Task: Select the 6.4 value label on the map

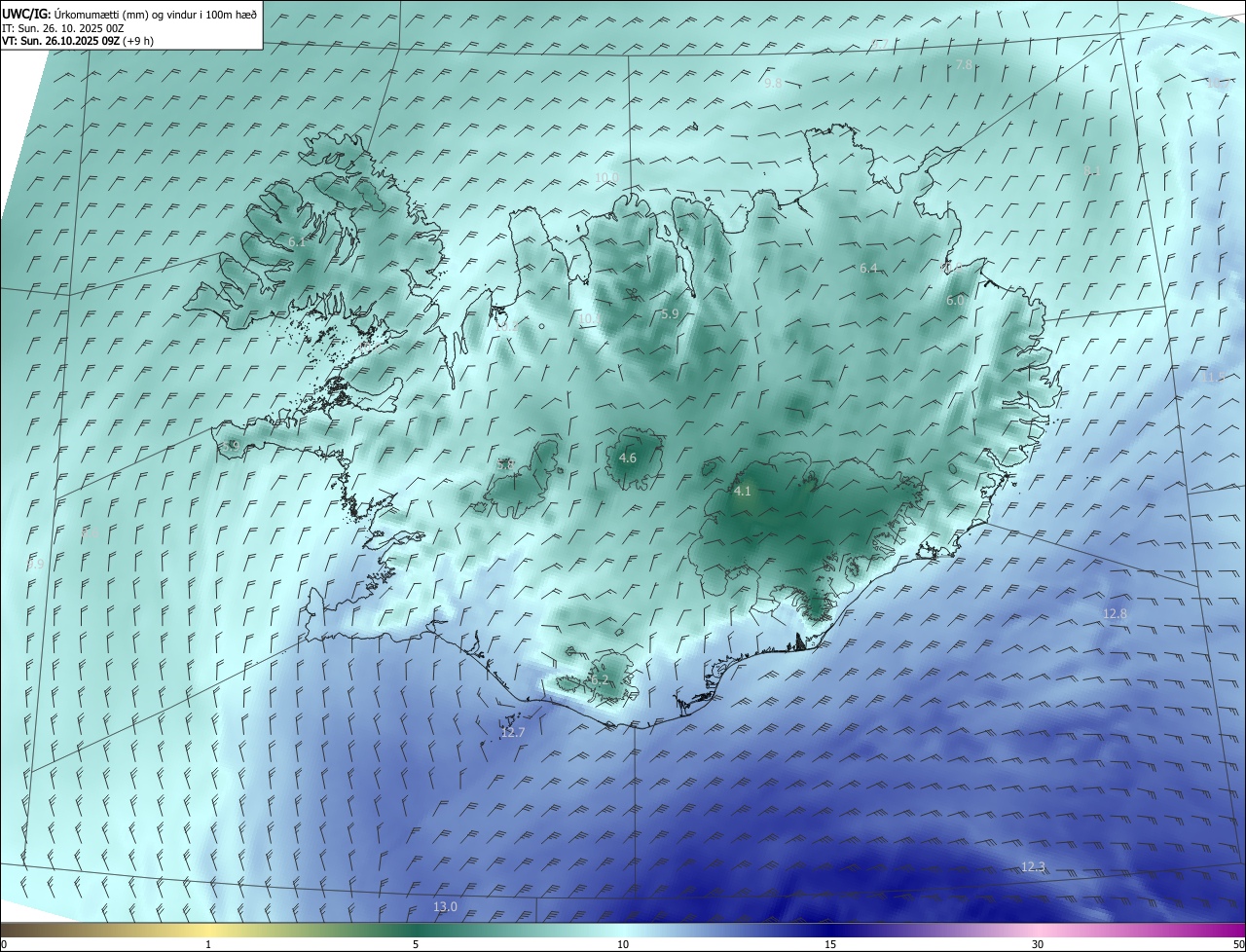Action: [869, 268]
